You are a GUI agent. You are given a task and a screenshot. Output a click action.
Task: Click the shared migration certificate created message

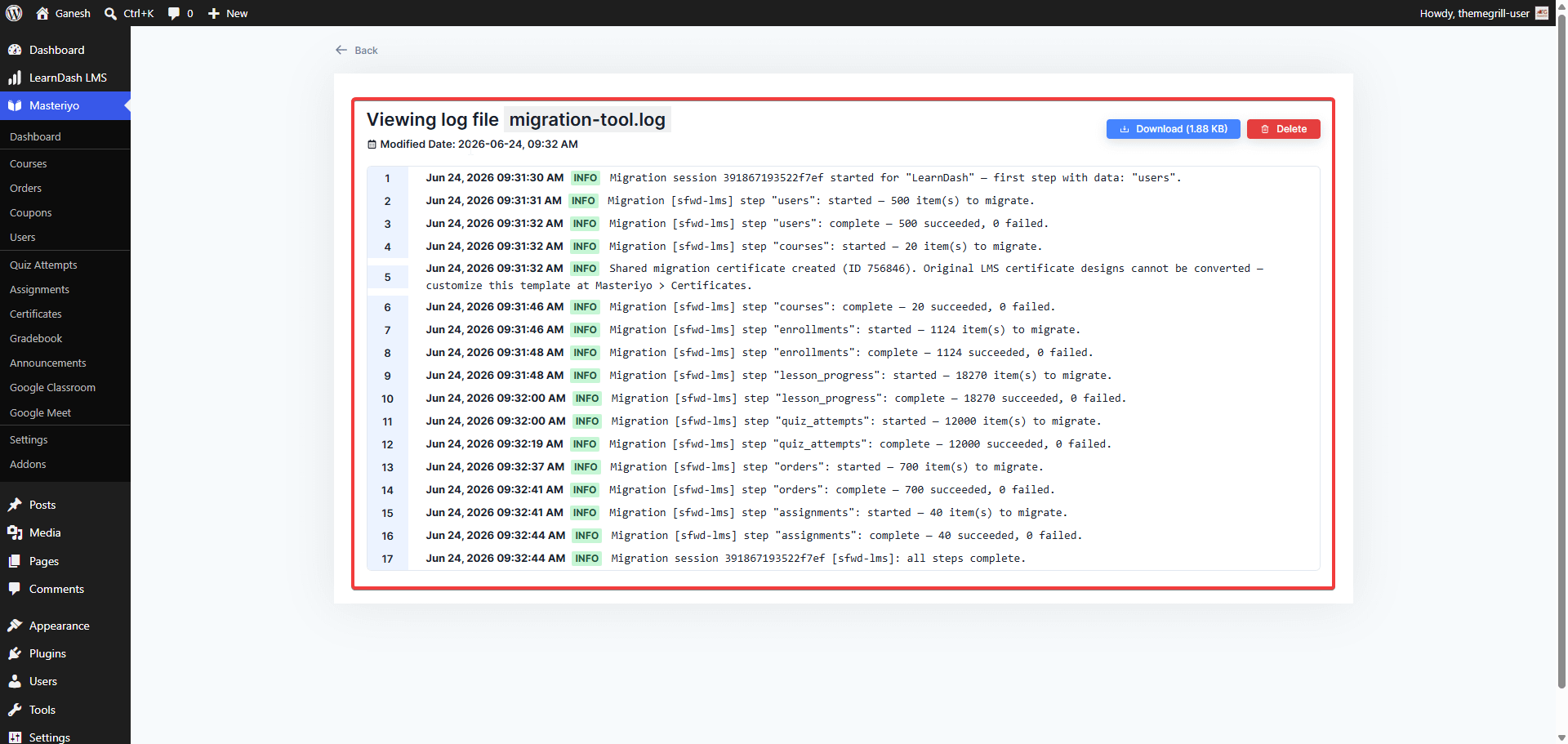[x=844, y=277]
